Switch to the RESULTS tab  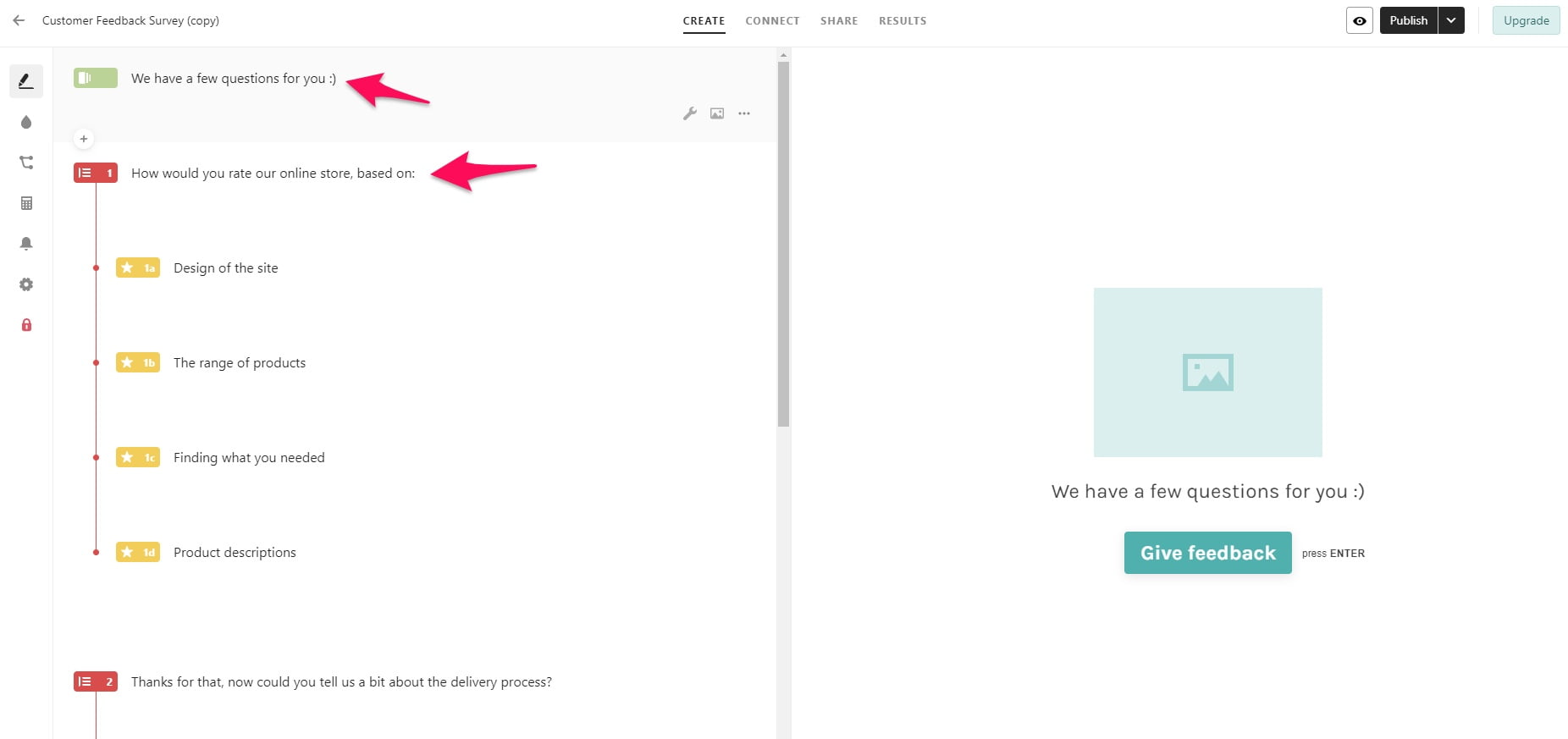(903, 21)
